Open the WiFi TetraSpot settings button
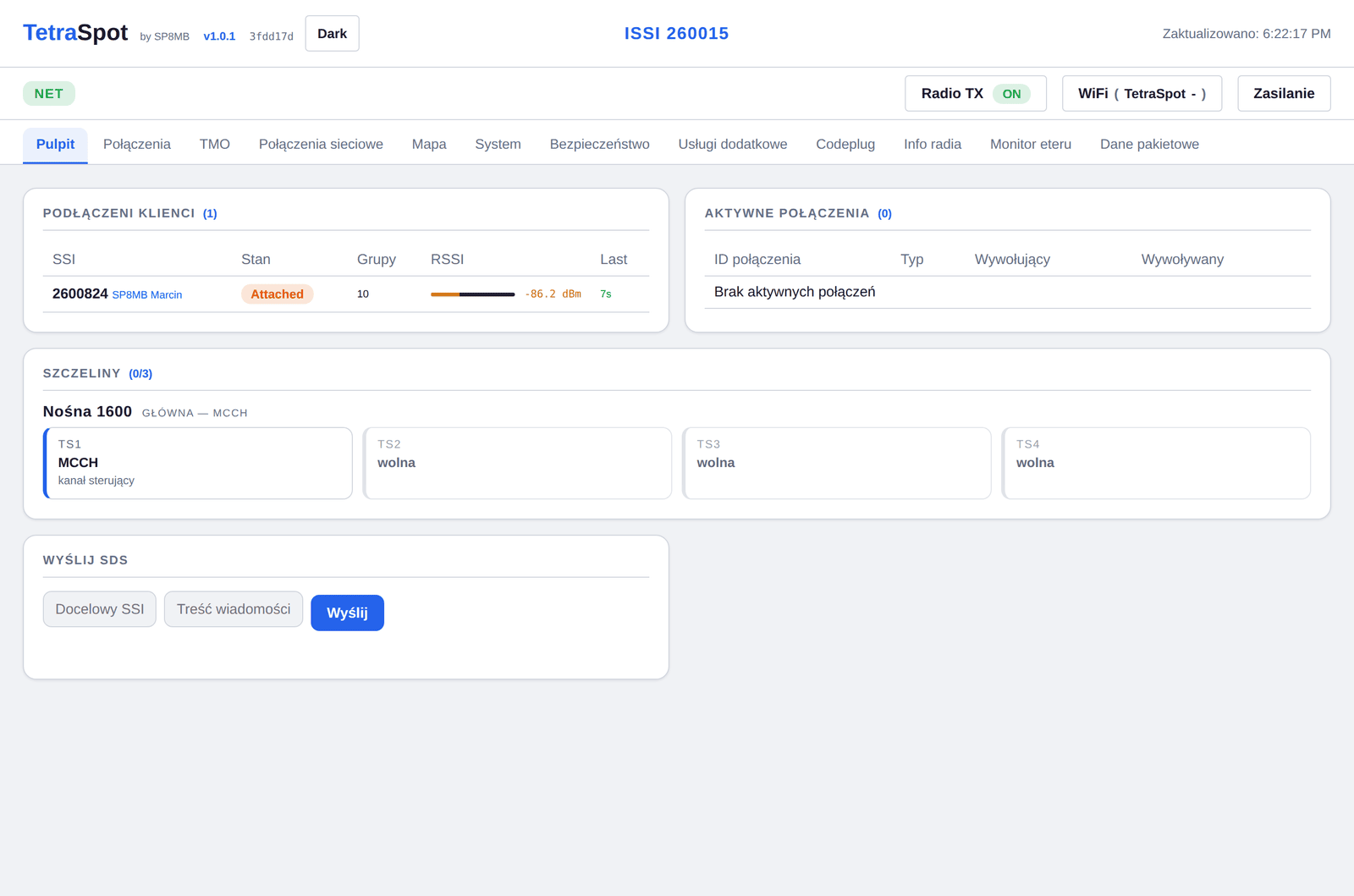1354x896 pixels. [x=1142, y=93]
